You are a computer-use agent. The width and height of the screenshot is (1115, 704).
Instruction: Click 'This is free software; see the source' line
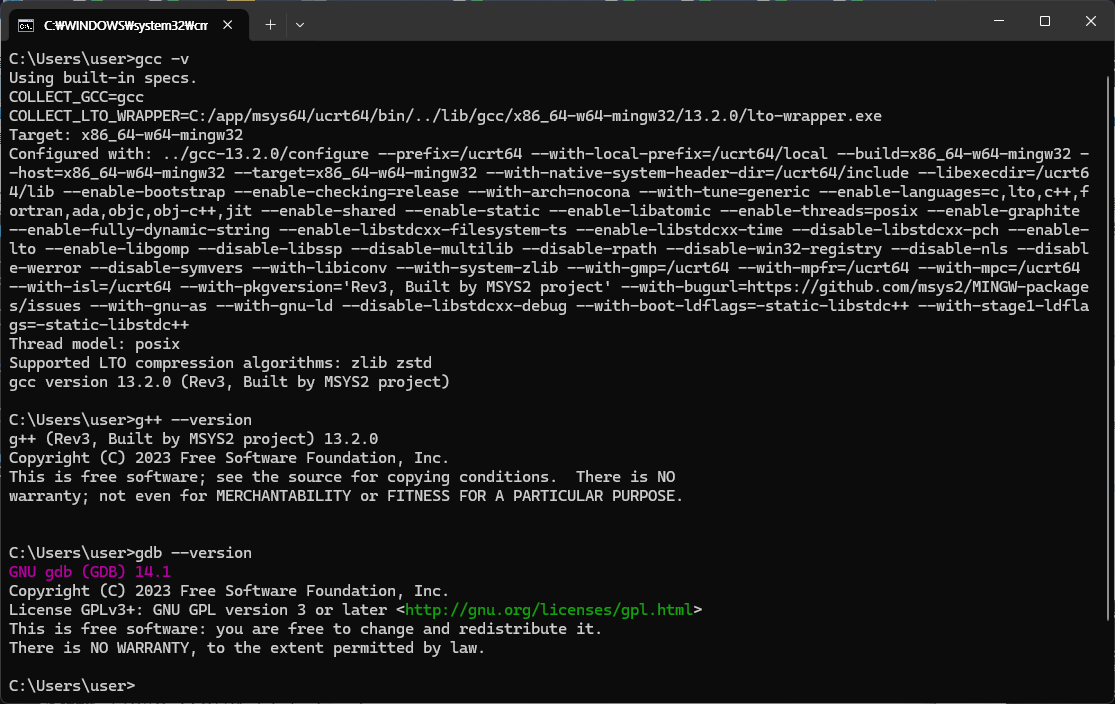(342, 477)
